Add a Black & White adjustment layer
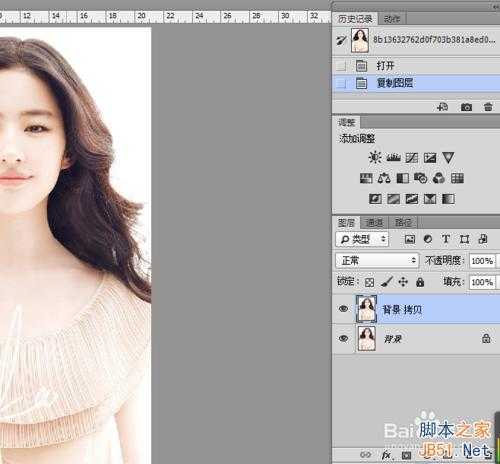500x464 pixels. click(x=403, y=178)
